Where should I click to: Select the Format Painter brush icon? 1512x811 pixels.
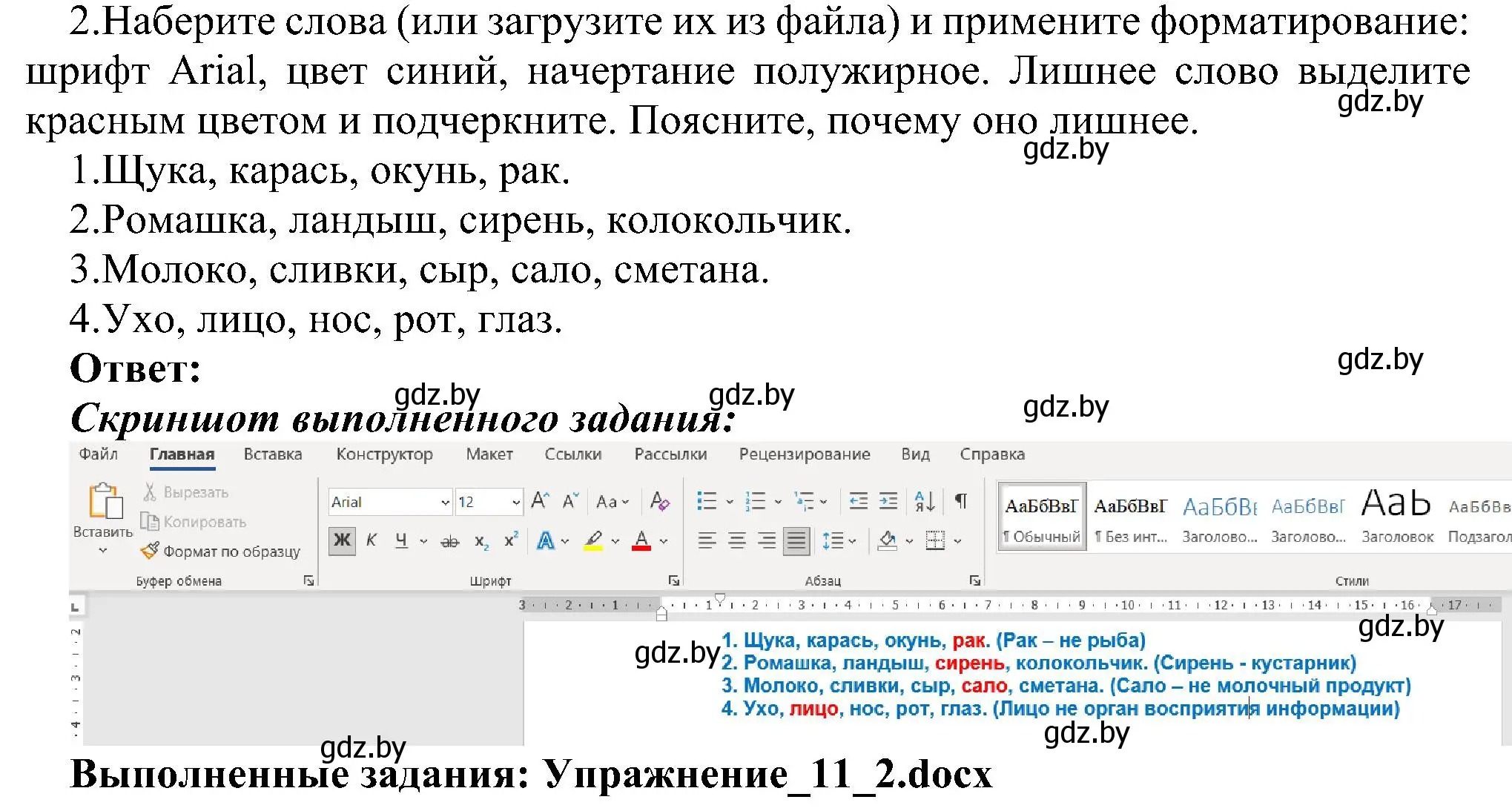click(x=150, y=551)
